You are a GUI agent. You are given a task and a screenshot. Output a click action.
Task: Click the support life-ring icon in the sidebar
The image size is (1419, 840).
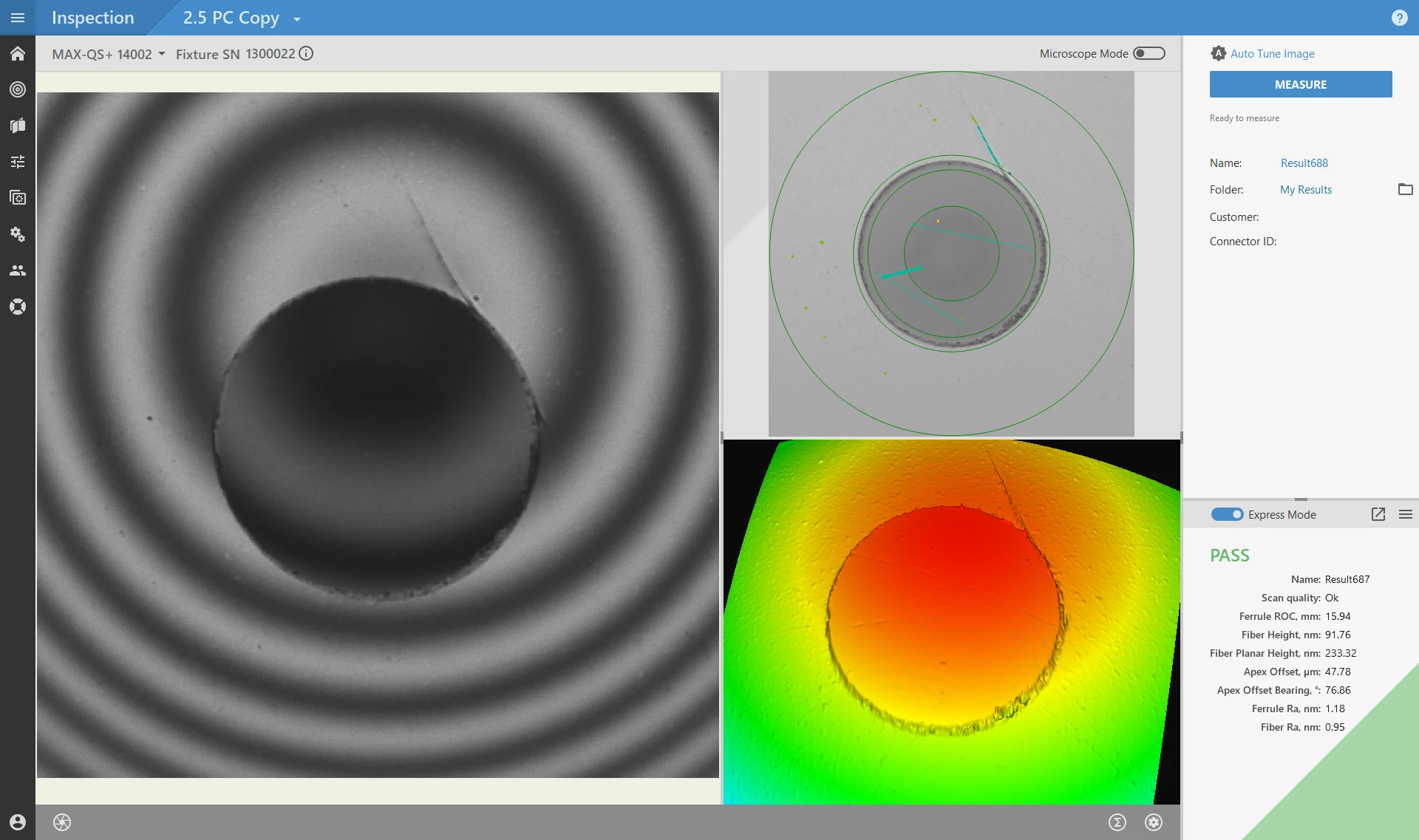(x=18, y=306)
